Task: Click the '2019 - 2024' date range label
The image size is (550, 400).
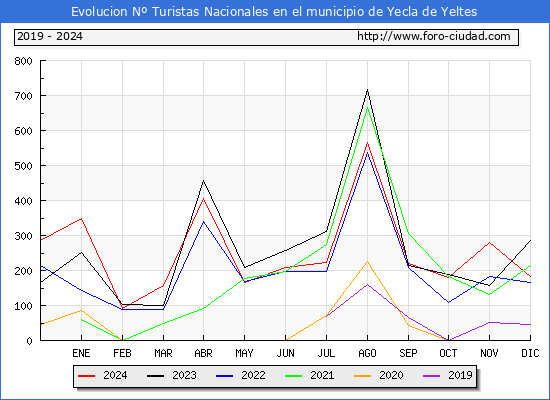Action: [x=50, y=36]
